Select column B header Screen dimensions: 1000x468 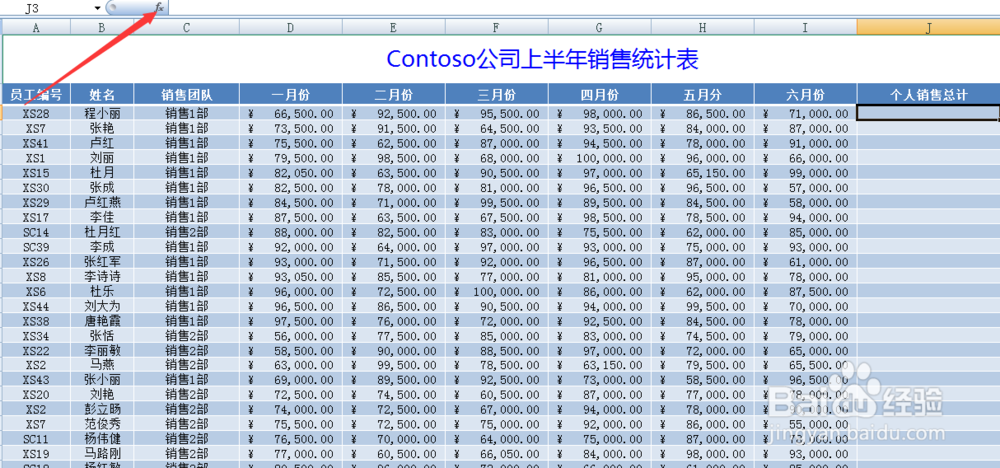coord(102,27)
